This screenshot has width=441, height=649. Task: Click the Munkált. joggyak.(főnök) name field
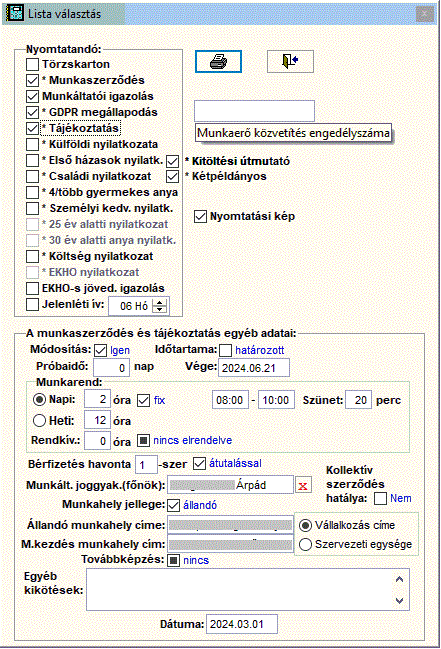[230, 485]
